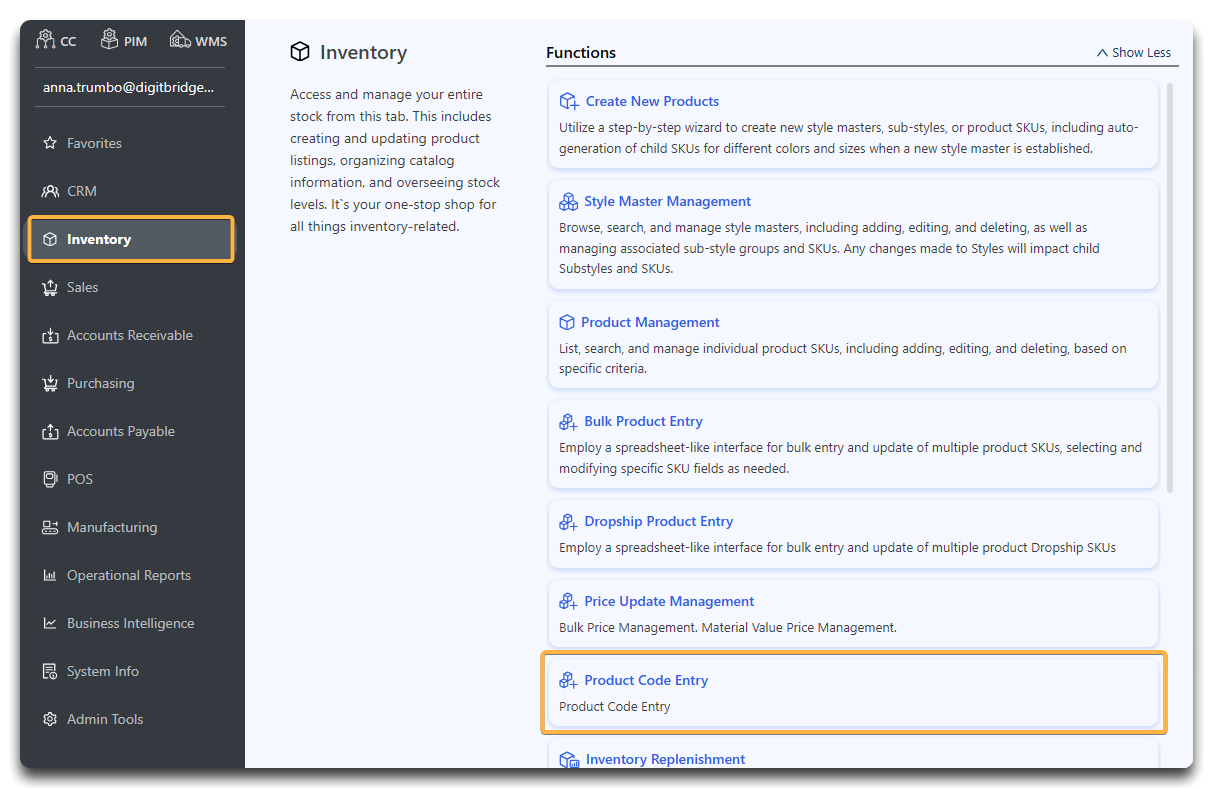Click the Product Code Entry link

coord(646,680)
